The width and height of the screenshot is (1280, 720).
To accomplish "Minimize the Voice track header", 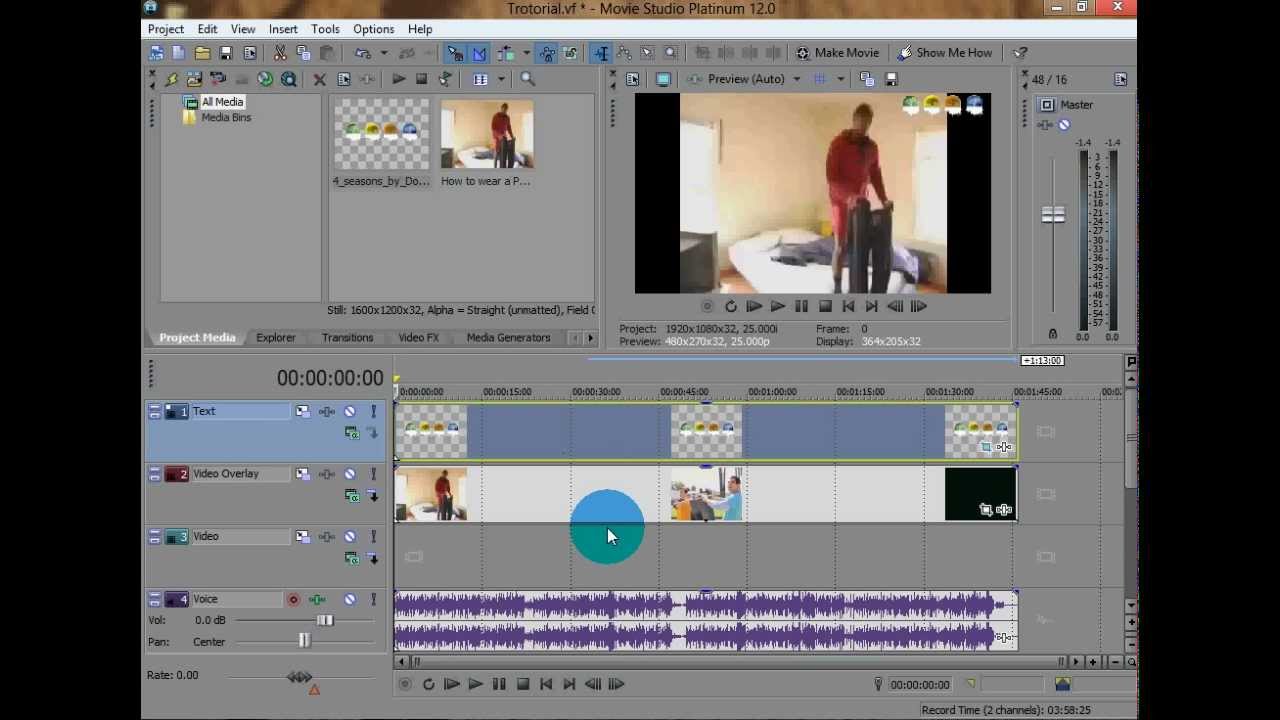I will click(x=154, y=600).
